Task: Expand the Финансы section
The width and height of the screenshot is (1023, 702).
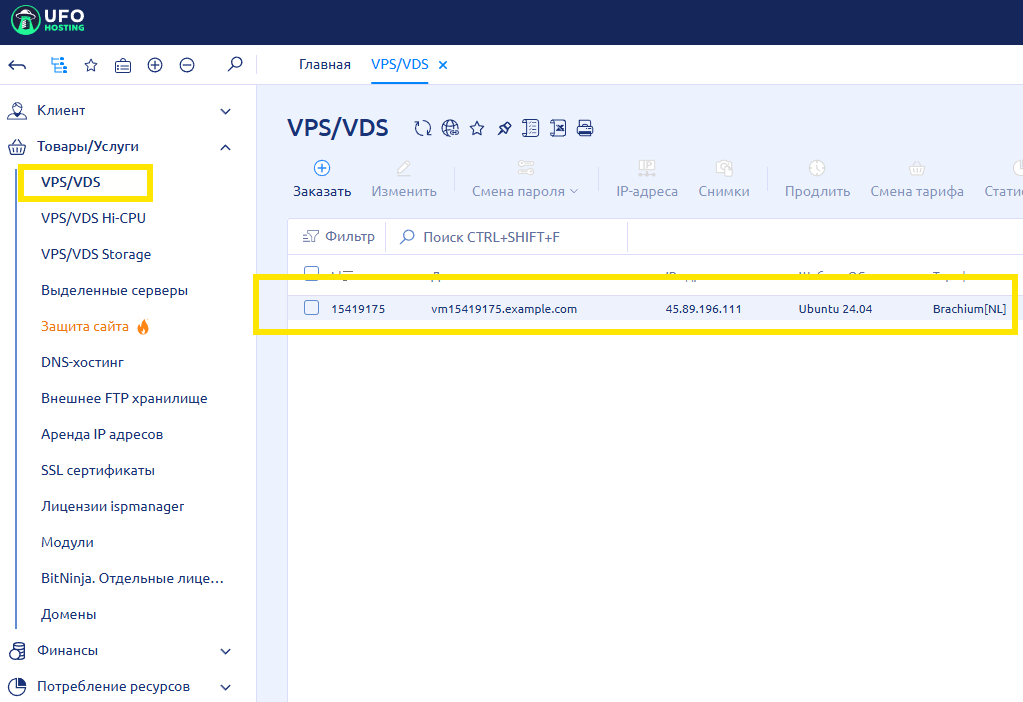Action: click(x=225, y=651)
